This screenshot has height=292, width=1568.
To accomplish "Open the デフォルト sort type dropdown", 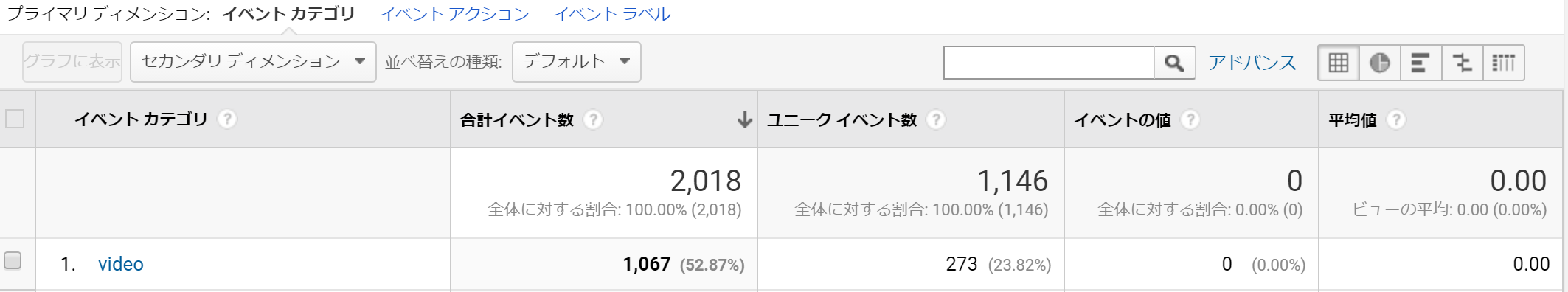I will pos(576,61).
